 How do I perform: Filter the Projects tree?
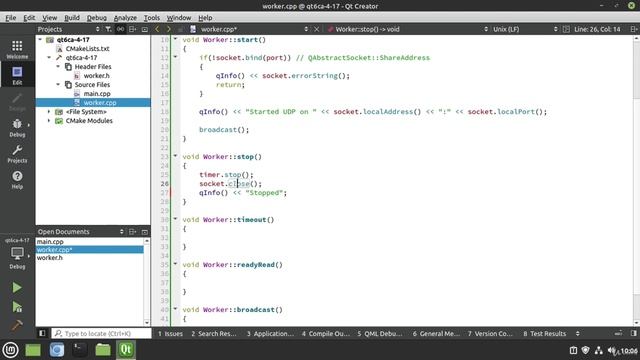click(x=108, y=29)
